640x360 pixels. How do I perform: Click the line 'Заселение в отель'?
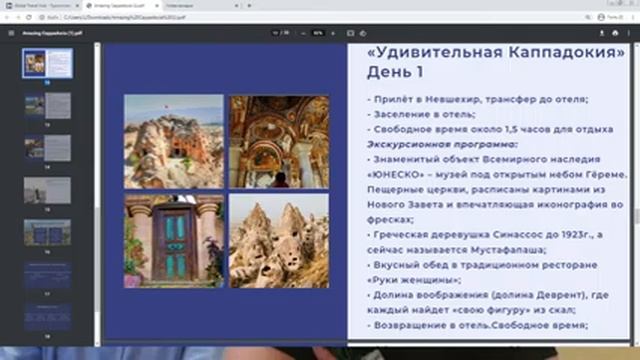[x=421, y=114]
